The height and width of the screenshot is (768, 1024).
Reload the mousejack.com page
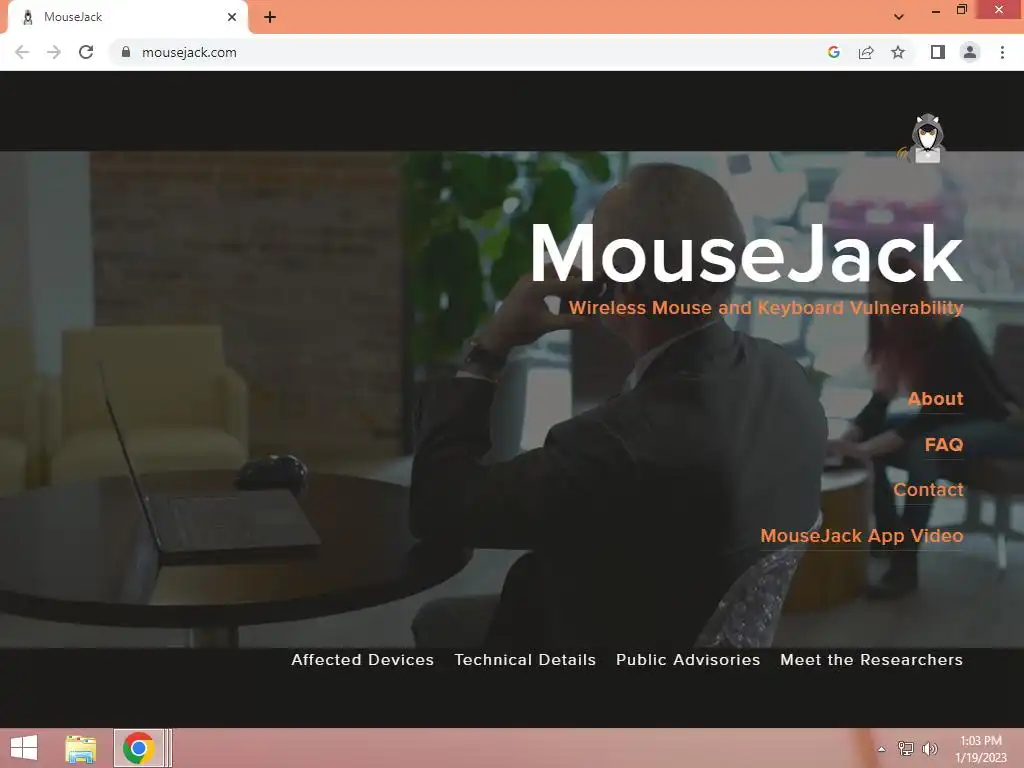pyautogui.click(x=86, y=52)
